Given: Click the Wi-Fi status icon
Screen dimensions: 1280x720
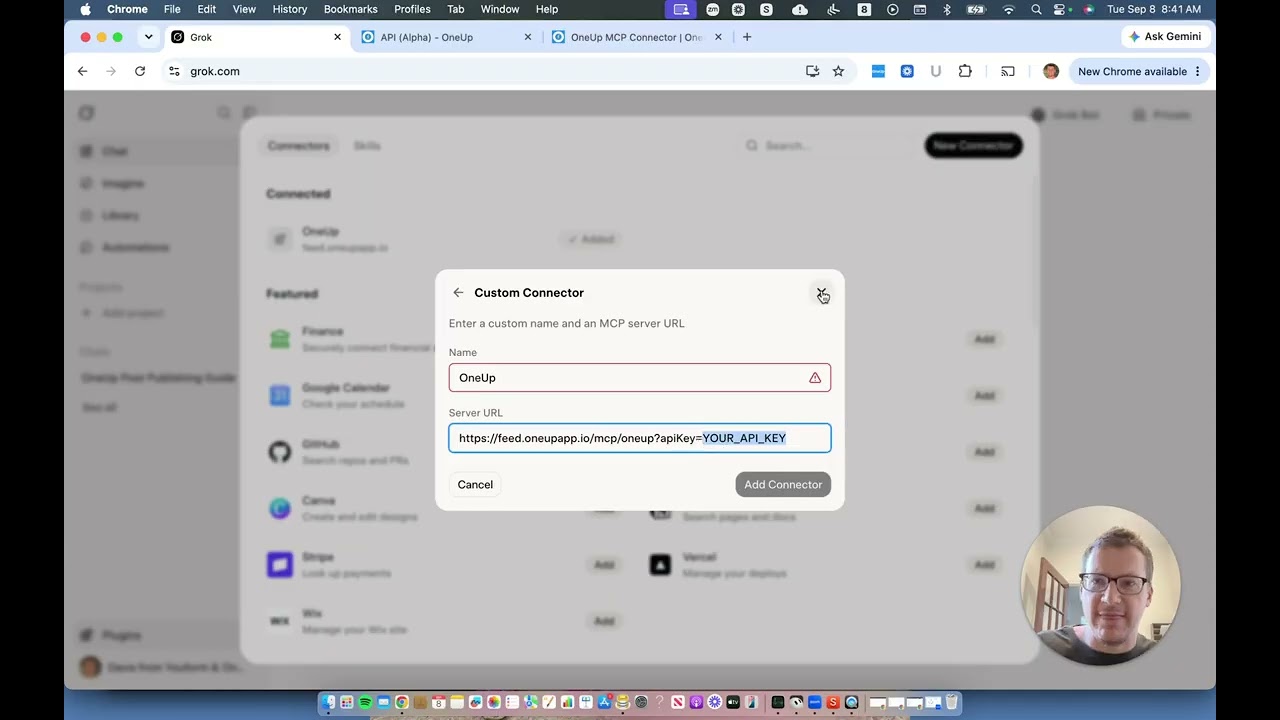Looking at the screenshot, I should coord(1008,9).
